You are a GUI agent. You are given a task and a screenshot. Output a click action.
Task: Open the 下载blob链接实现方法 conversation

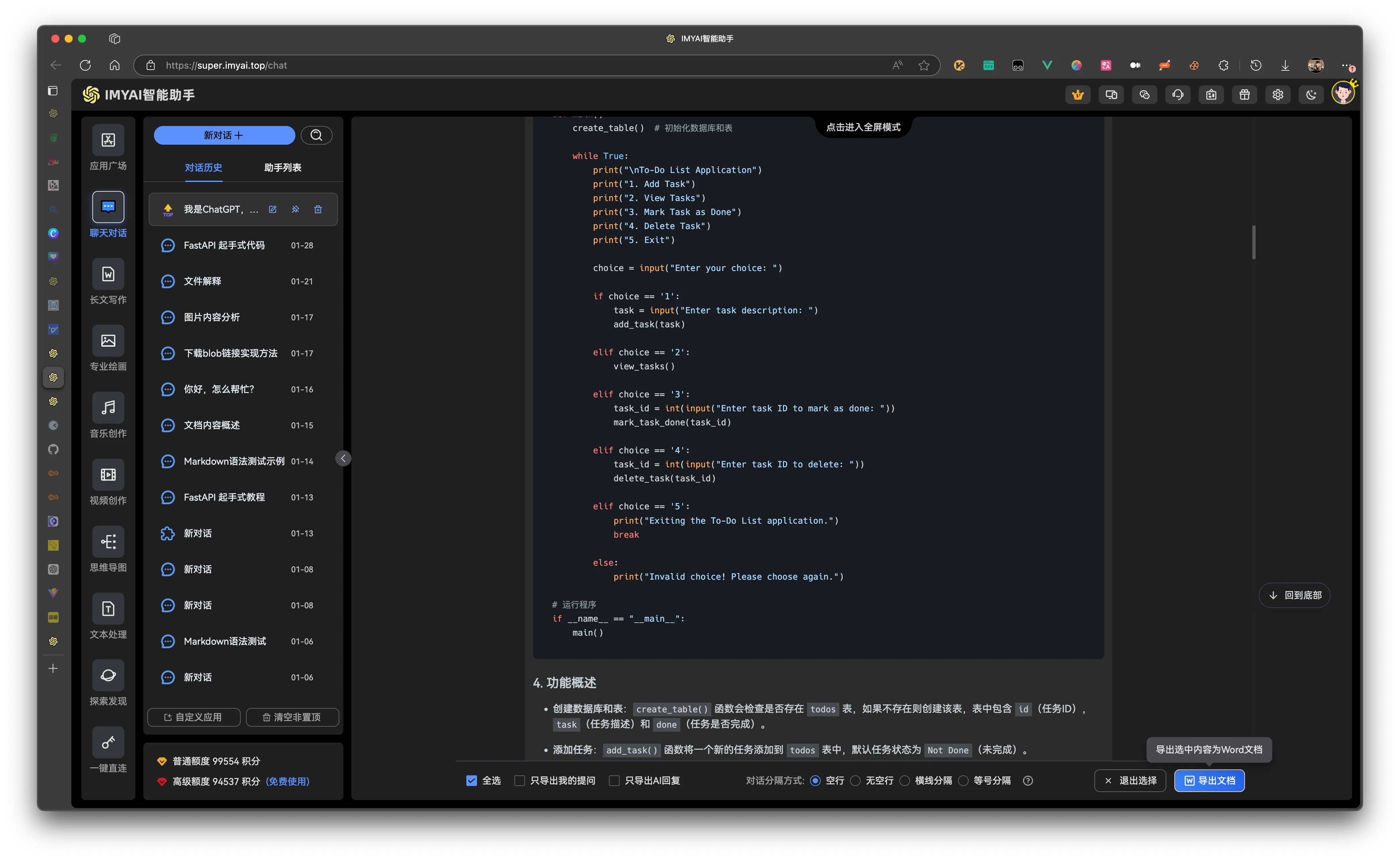pyautogui.click(x=243, y=353)
